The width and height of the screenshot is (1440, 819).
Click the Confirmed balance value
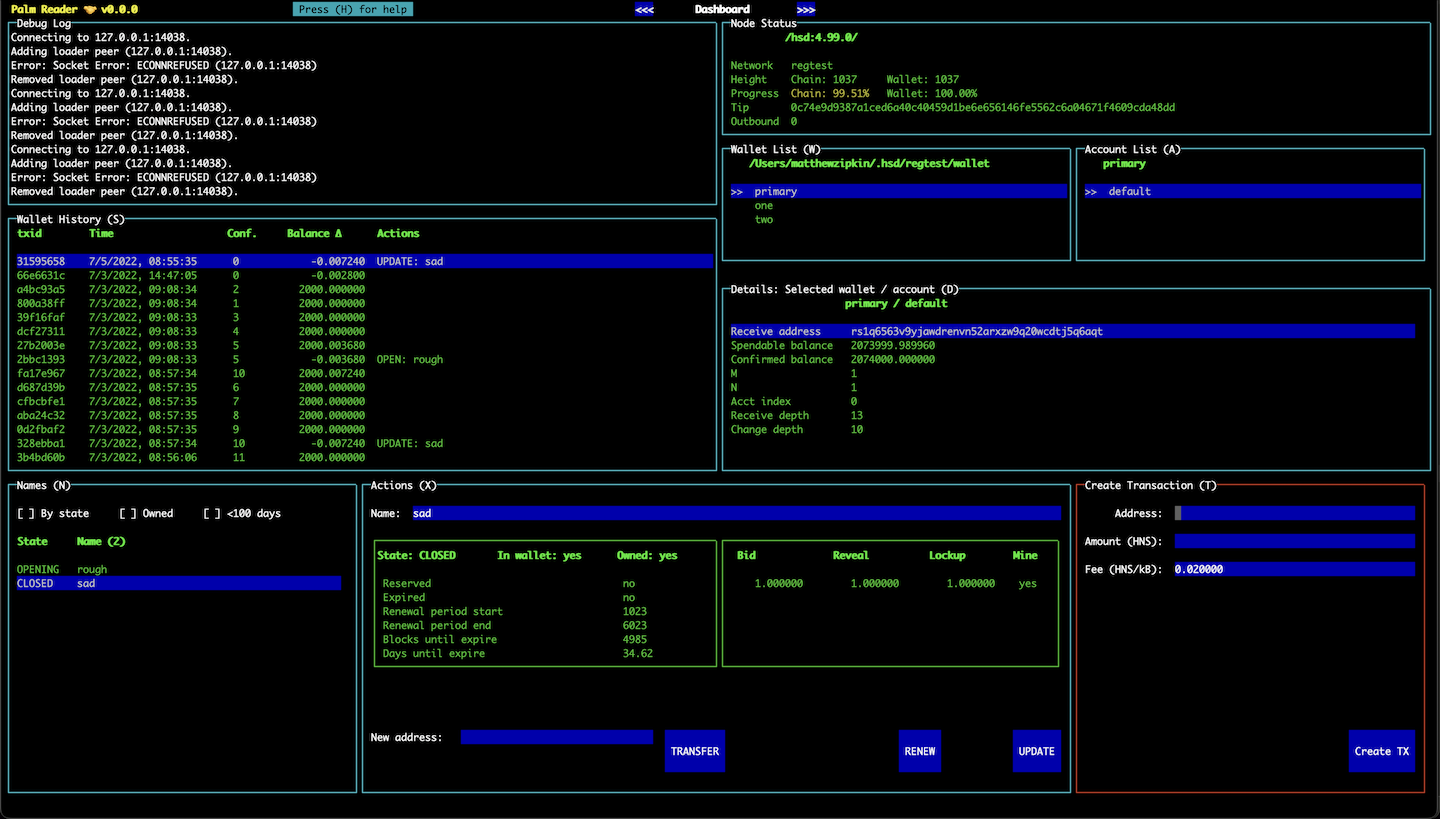tap(893, 359)
